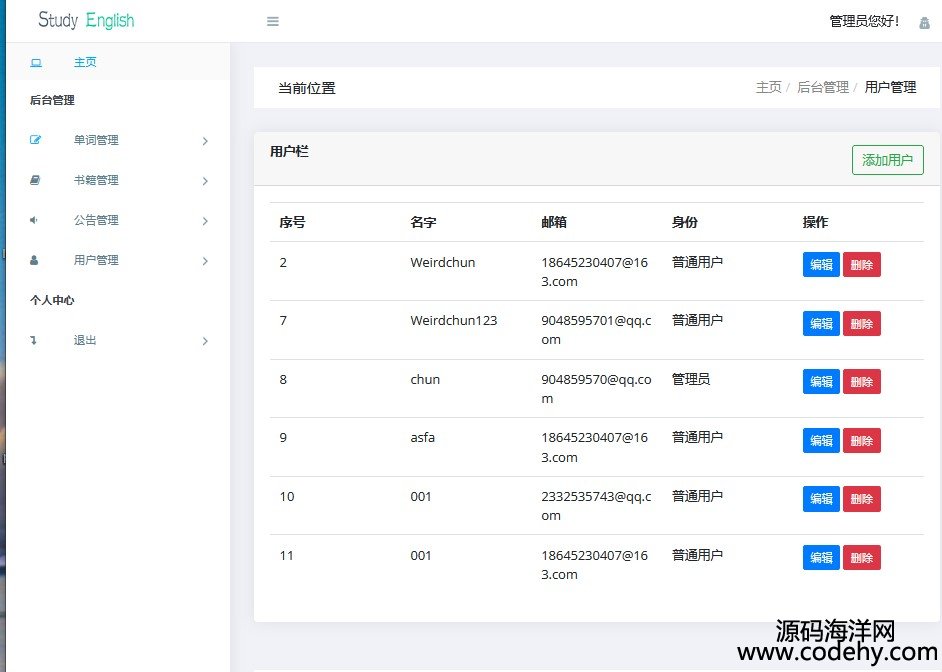This screenshot has height=672, width=942.
Task: Expand the 公告管理 submenu chevron
Action: [205, 221]
